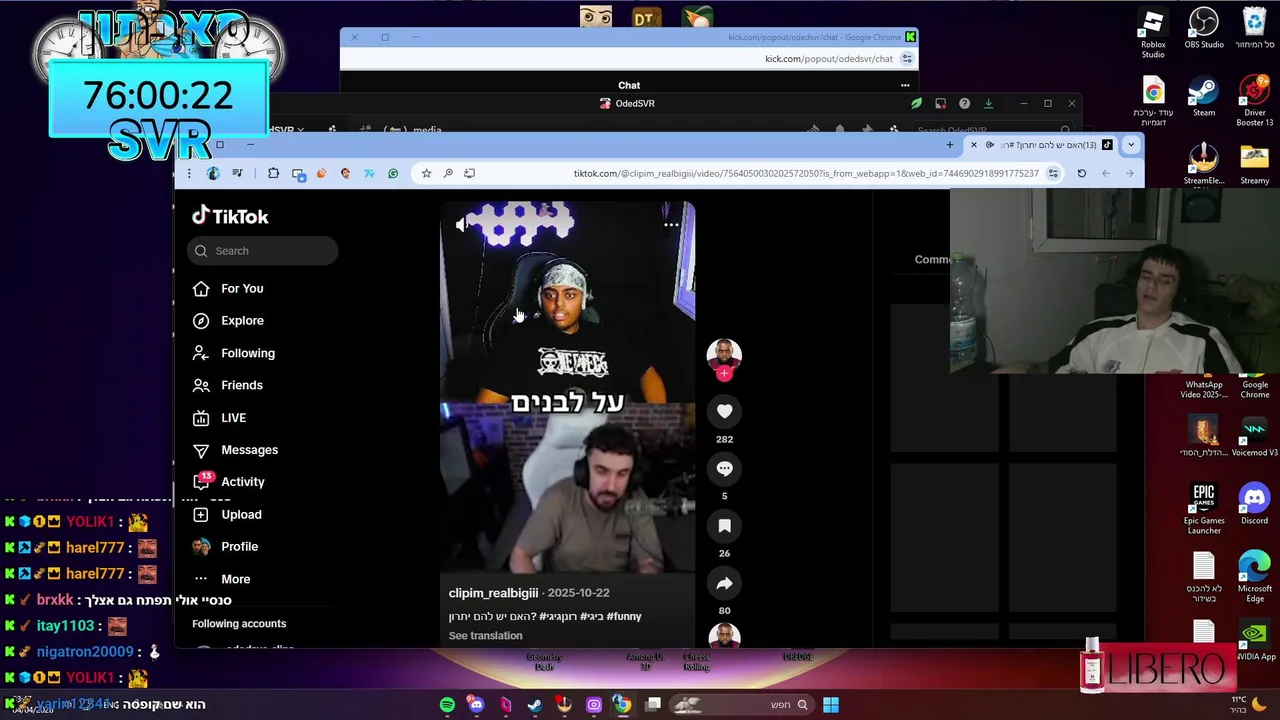This screenshot has width=1280, height=720.
Task: Open Discord from the taskbar
Action: (476, 705)
